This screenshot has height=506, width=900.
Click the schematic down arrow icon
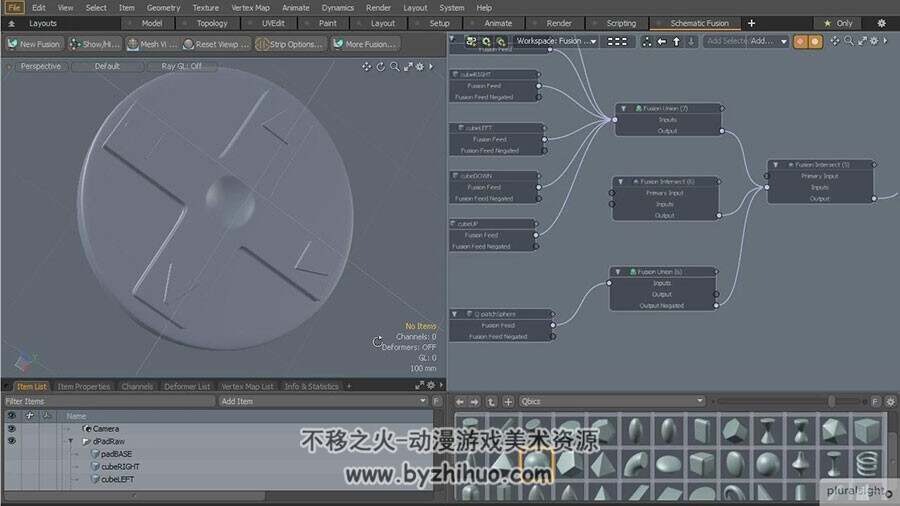click(x=691, y=41)
